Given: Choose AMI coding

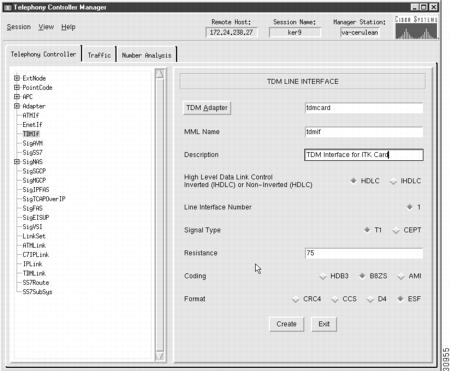Looking at the screenshot, I should tap(401, 276).
